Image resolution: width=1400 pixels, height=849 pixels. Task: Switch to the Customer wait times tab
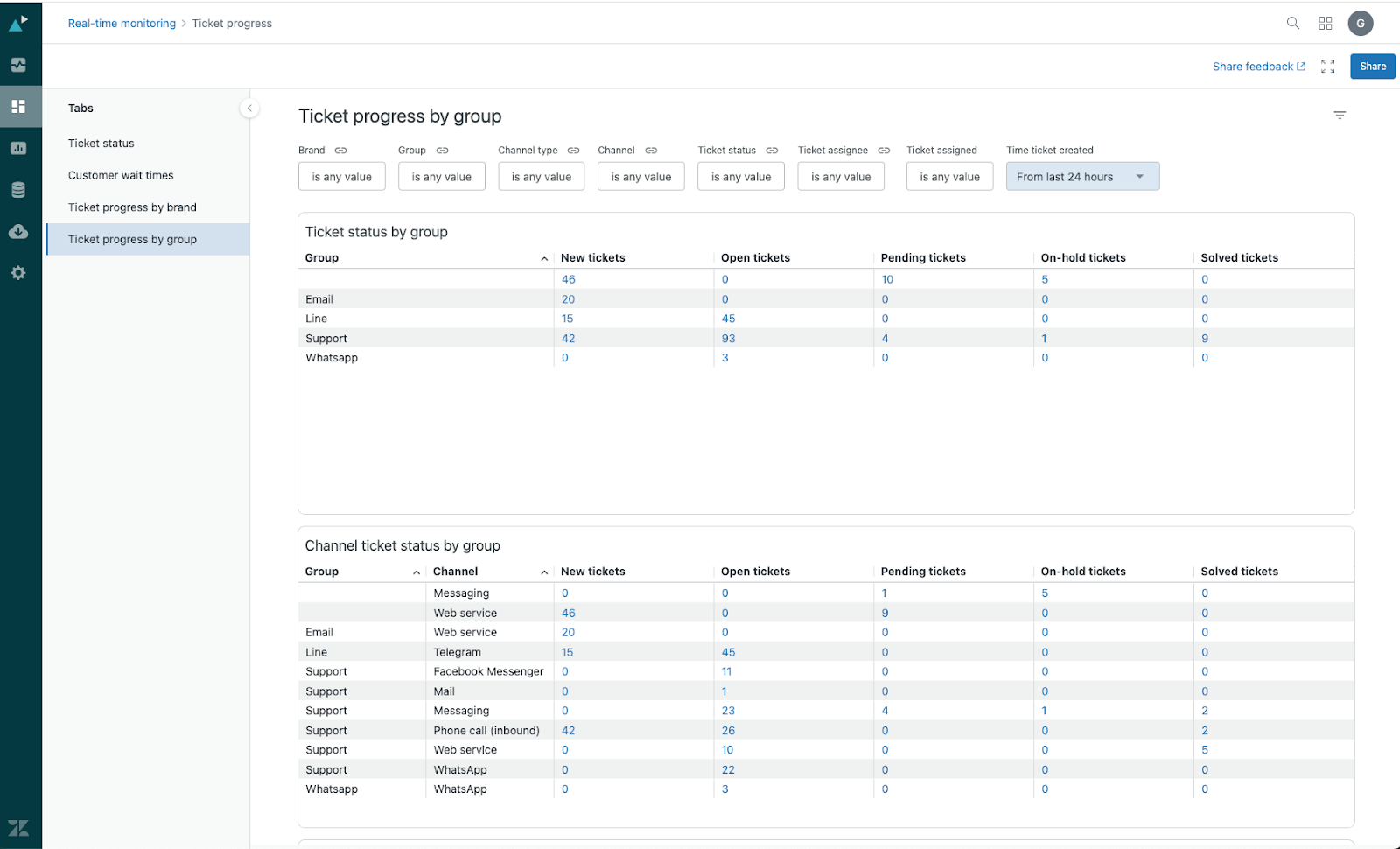coord(121,175)
